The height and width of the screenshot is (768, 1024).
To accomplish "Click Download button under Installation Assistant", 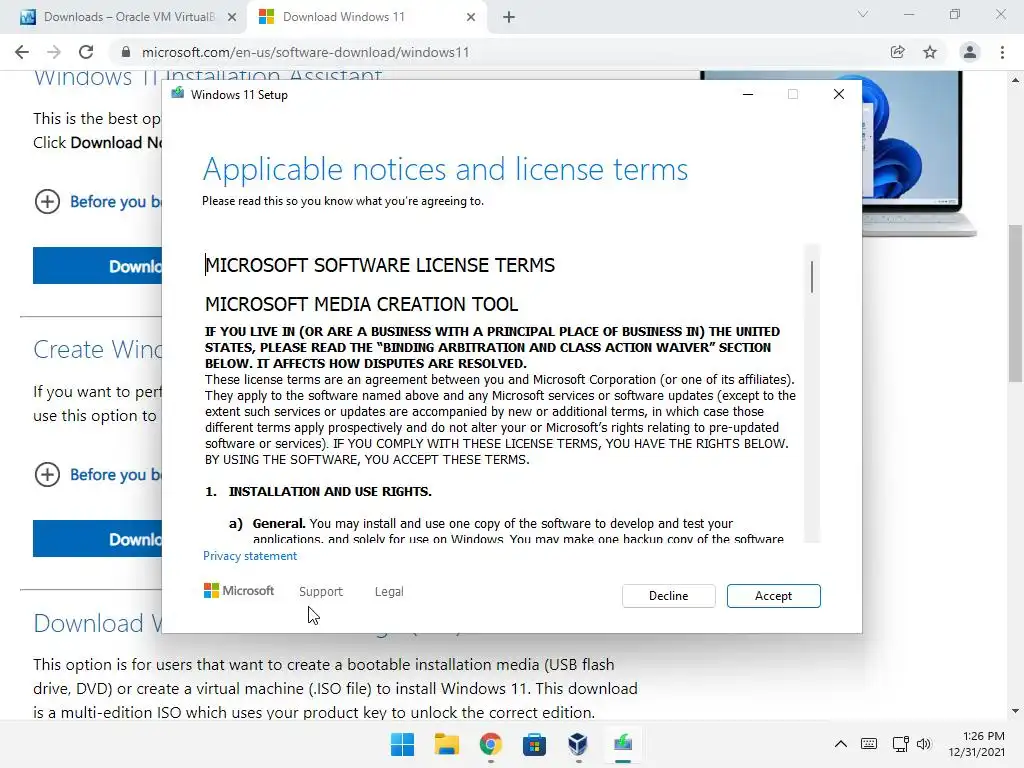I will click(x=97, y=266).
